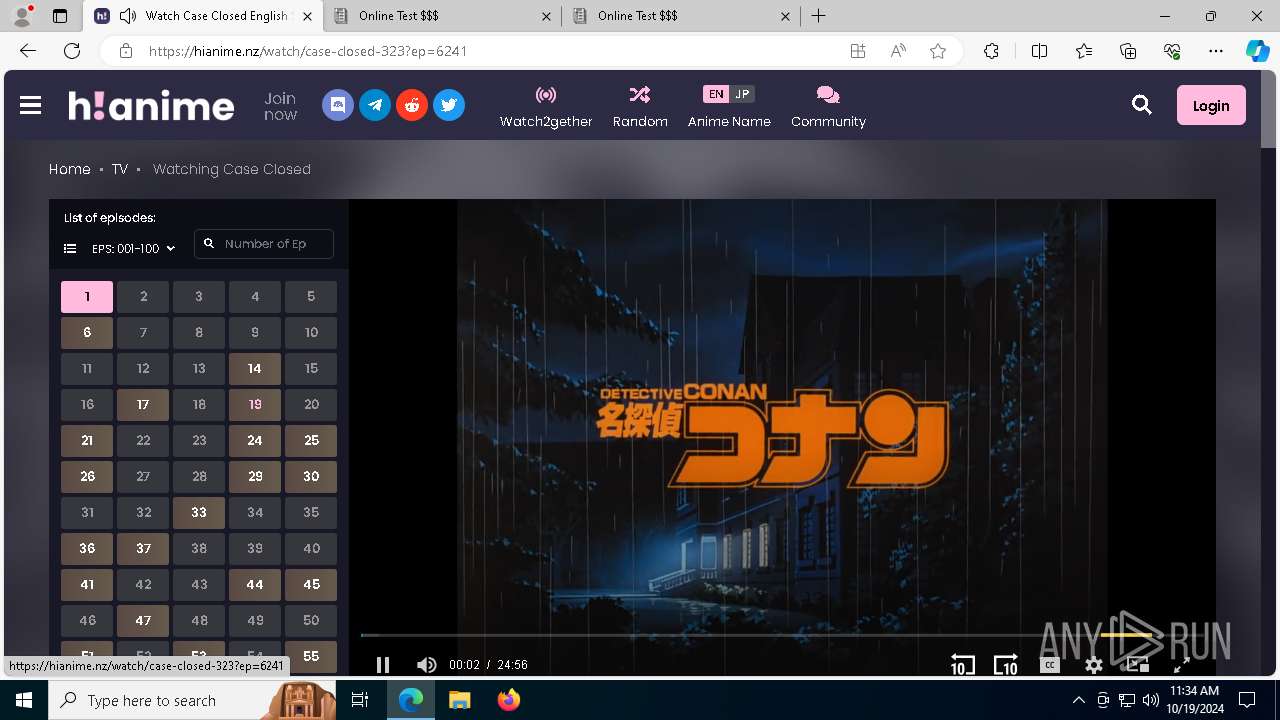This screenshot has height=720, width=1280.
Task: Open the Telegram join icon
Action: pyautogui.click(x=375, y=105)
